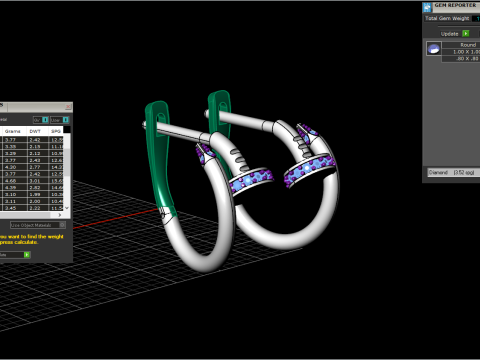
Task: Toggle the cyan button beside the Gr field
Action: [x=45, y=120]
